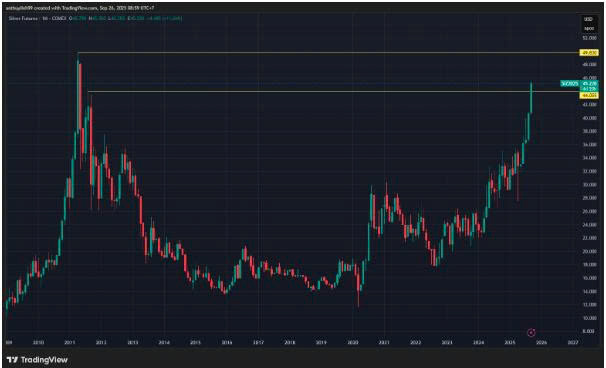The height and width of the screenshot is (368, 606).
Task: Click the 2027 label on the time axis
Action: pos(573,342)
